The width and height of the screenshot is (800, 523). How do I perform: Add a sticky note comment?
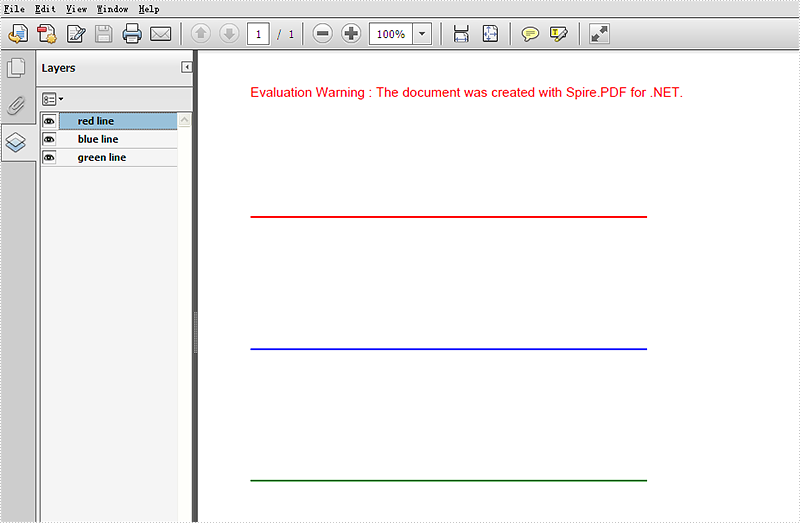pyautogui.click(x=530, y=34)
